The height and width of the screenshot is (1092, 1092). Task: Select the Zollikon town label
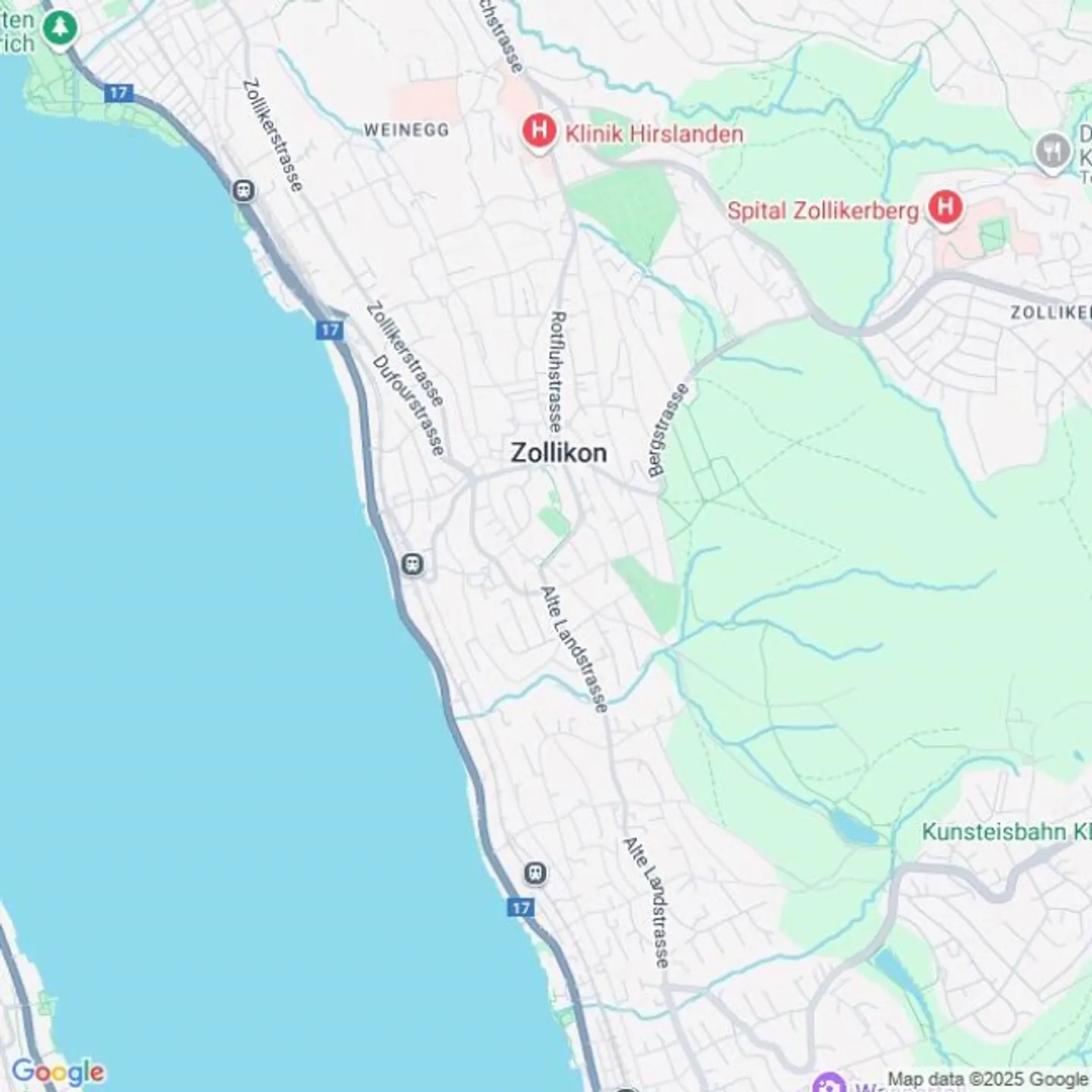(x=559, y=453)
